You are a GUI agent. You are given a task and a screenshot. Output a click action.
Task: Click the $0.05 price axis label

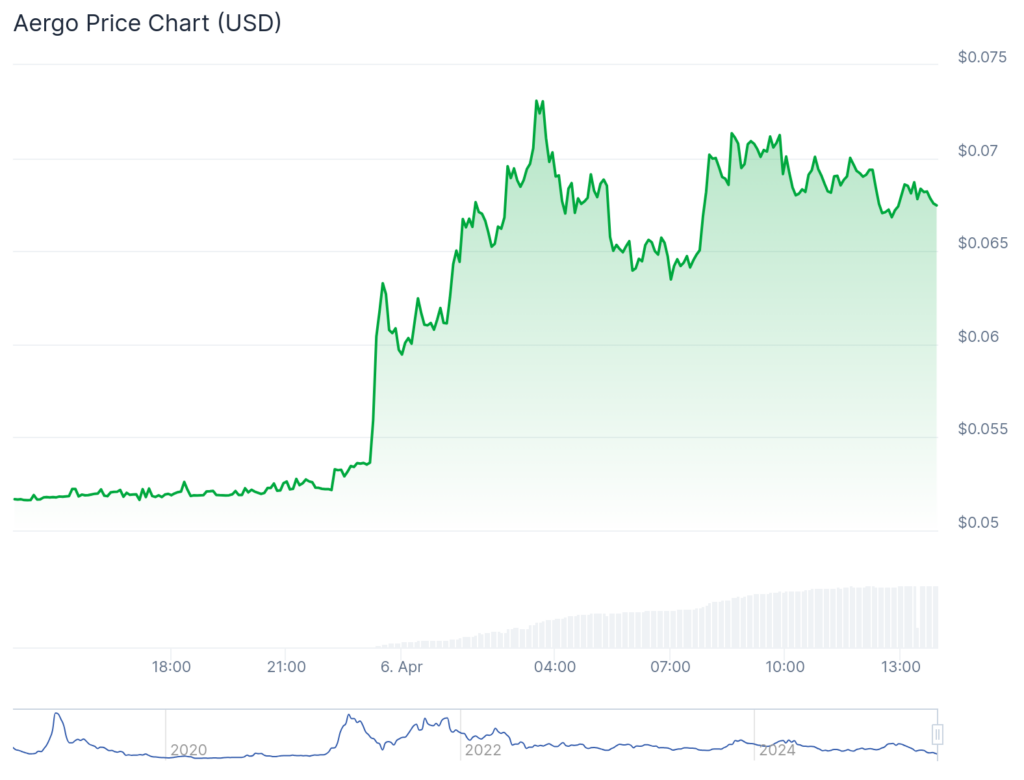(978, 522)
